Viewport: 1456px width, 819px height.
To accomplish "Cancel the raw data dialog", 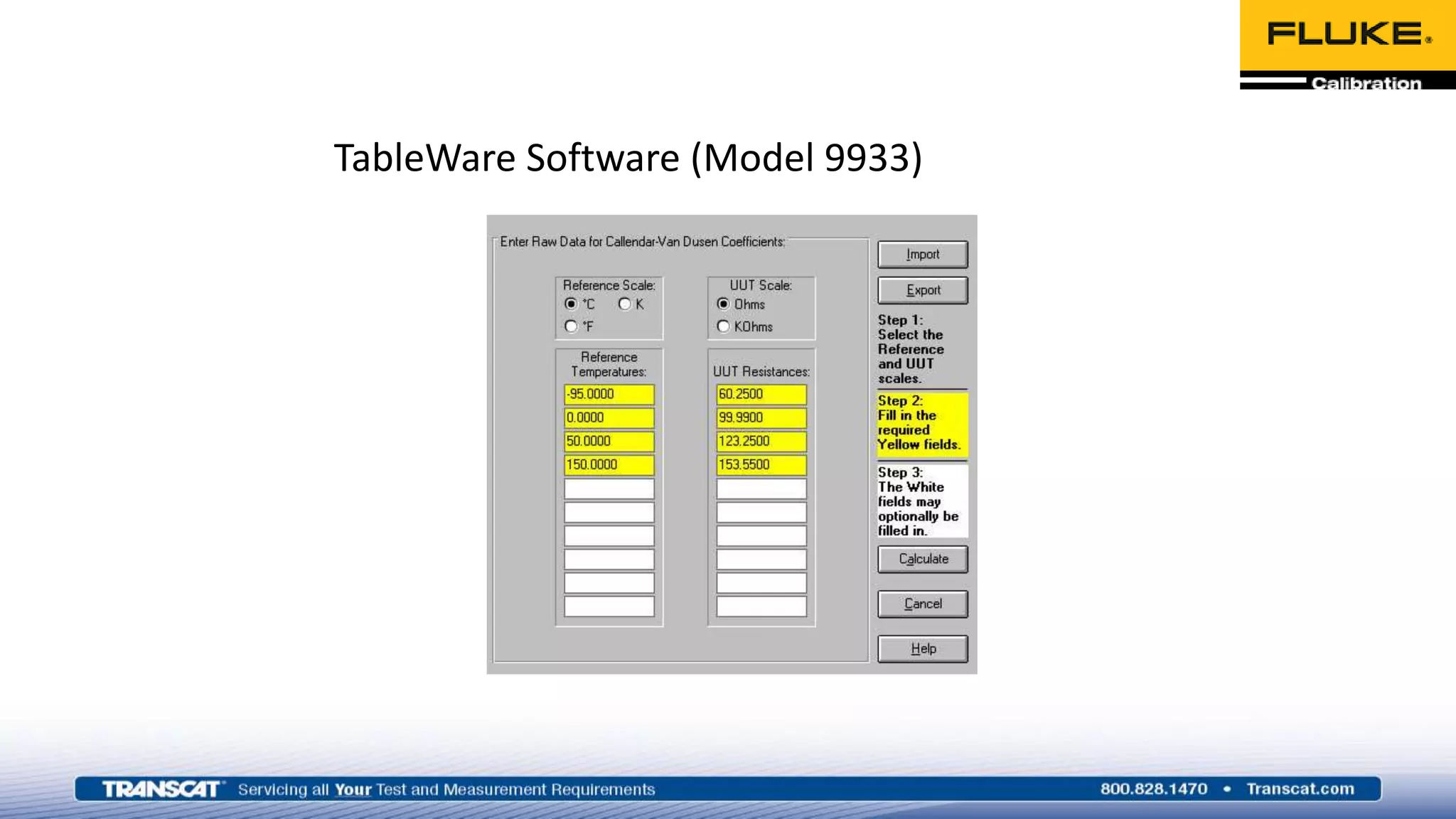I will [x=923, y=604].
